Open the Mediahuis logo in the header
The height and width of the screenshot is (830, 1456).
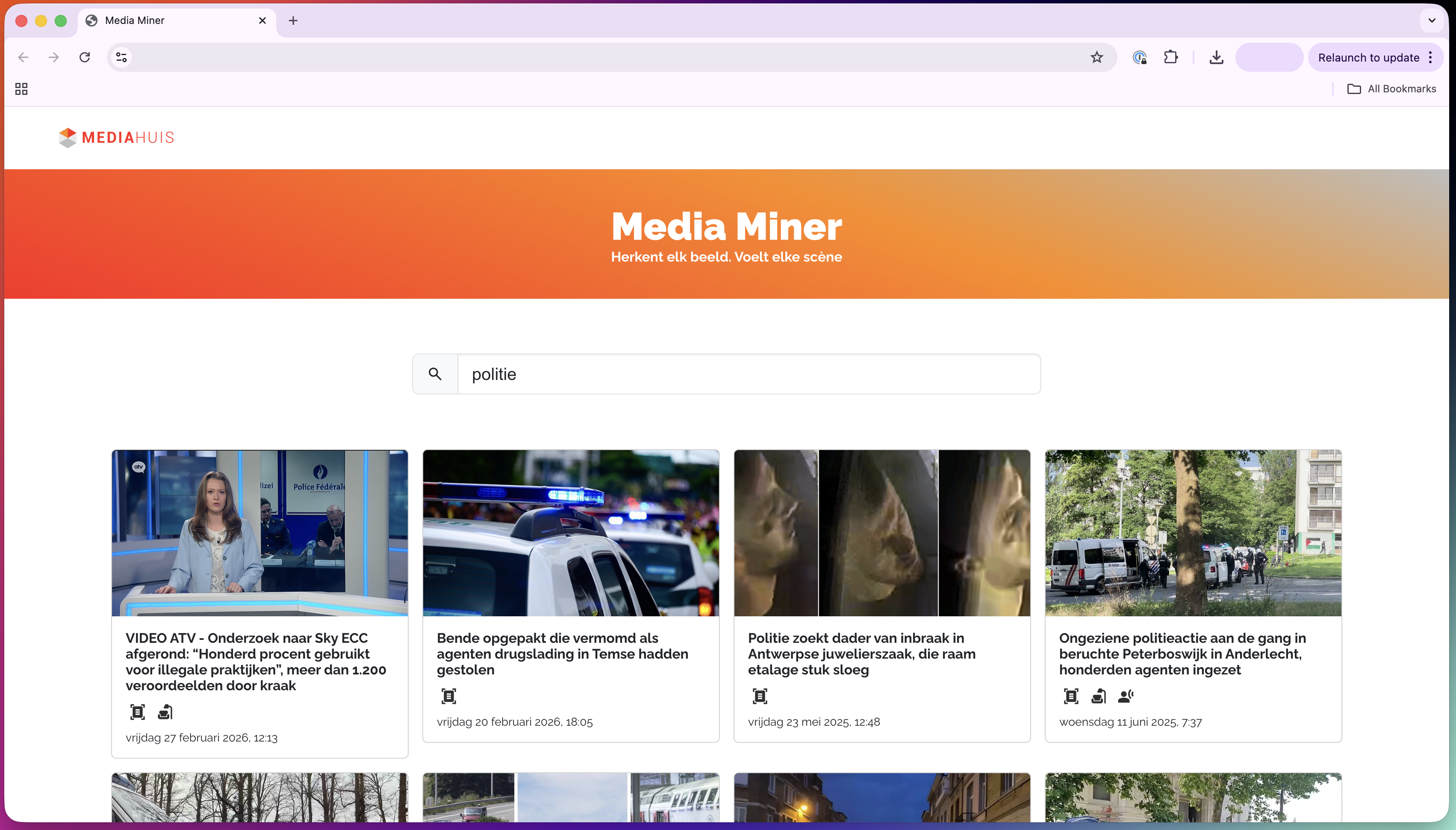point(116,137)
